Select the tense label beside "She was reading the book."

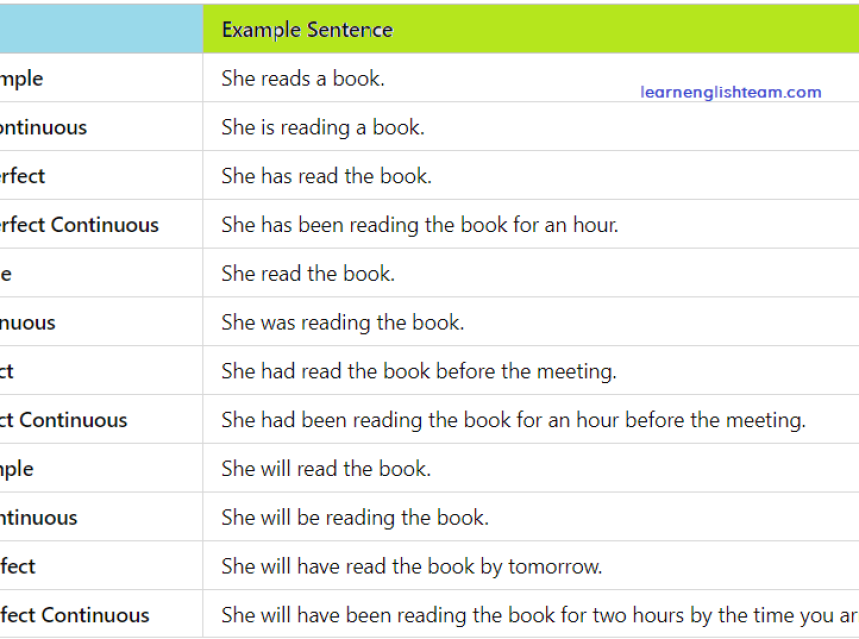pyautogui.click(x=28, y=323)
